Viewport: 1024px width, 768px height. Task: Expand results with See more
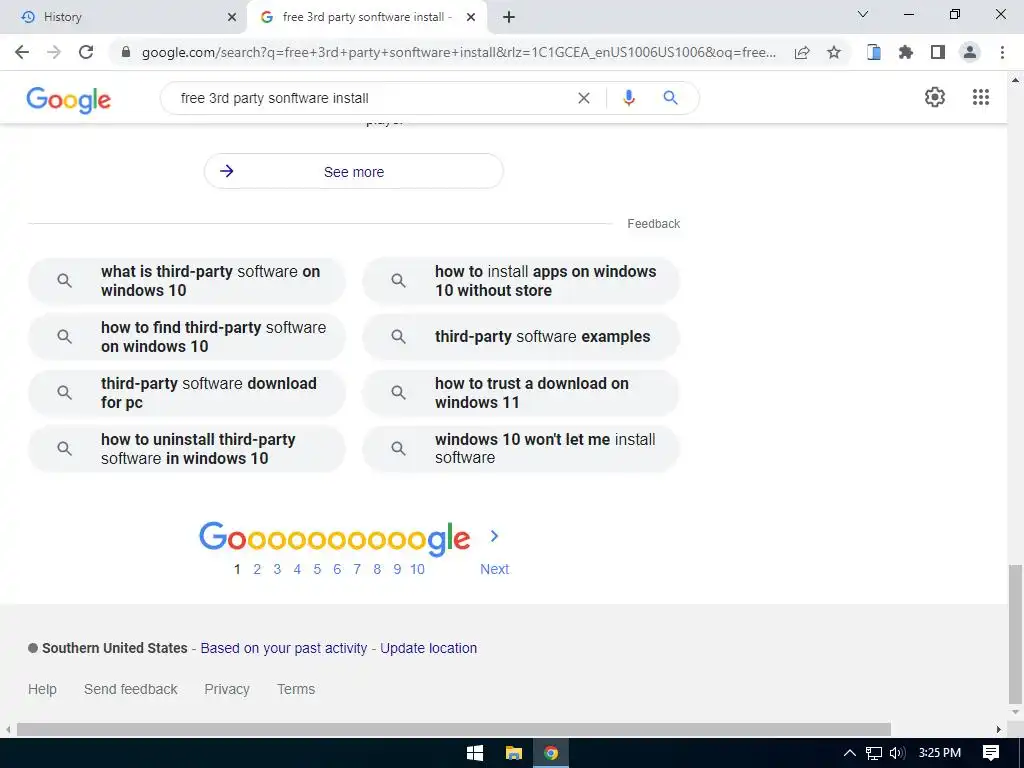click(x=353, y=171)
